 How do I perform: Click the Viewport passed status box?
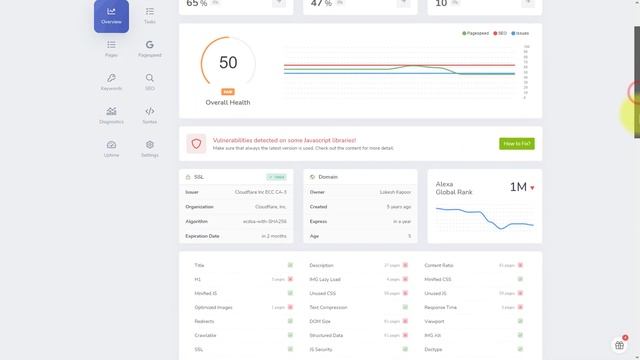520,321
